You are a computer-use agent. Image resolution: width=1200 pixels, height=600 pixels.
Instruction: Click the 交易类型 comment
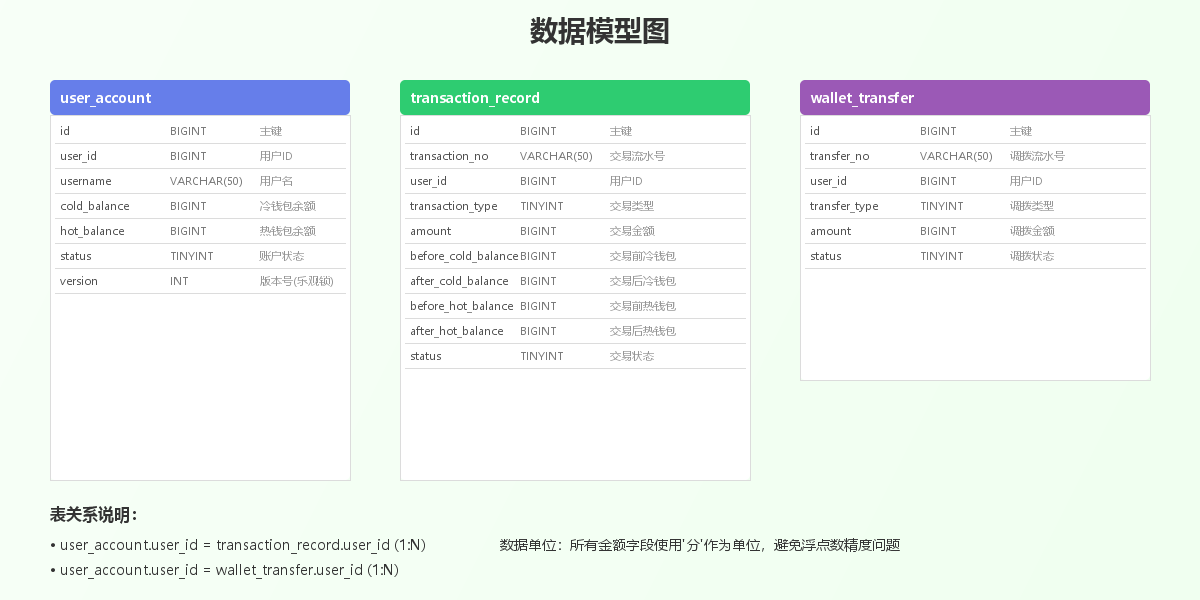tap(632, 206)
